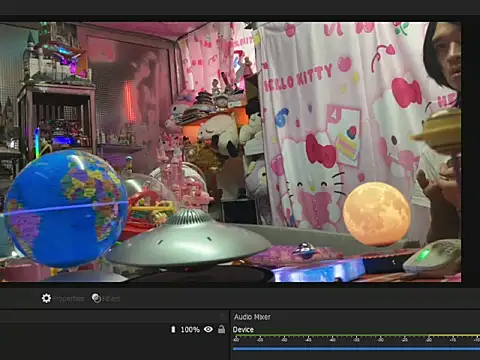480x360 pixels.
Task: Click the Audio Mixer panel title
Action: pyautogui.click(x=252, y=317)
